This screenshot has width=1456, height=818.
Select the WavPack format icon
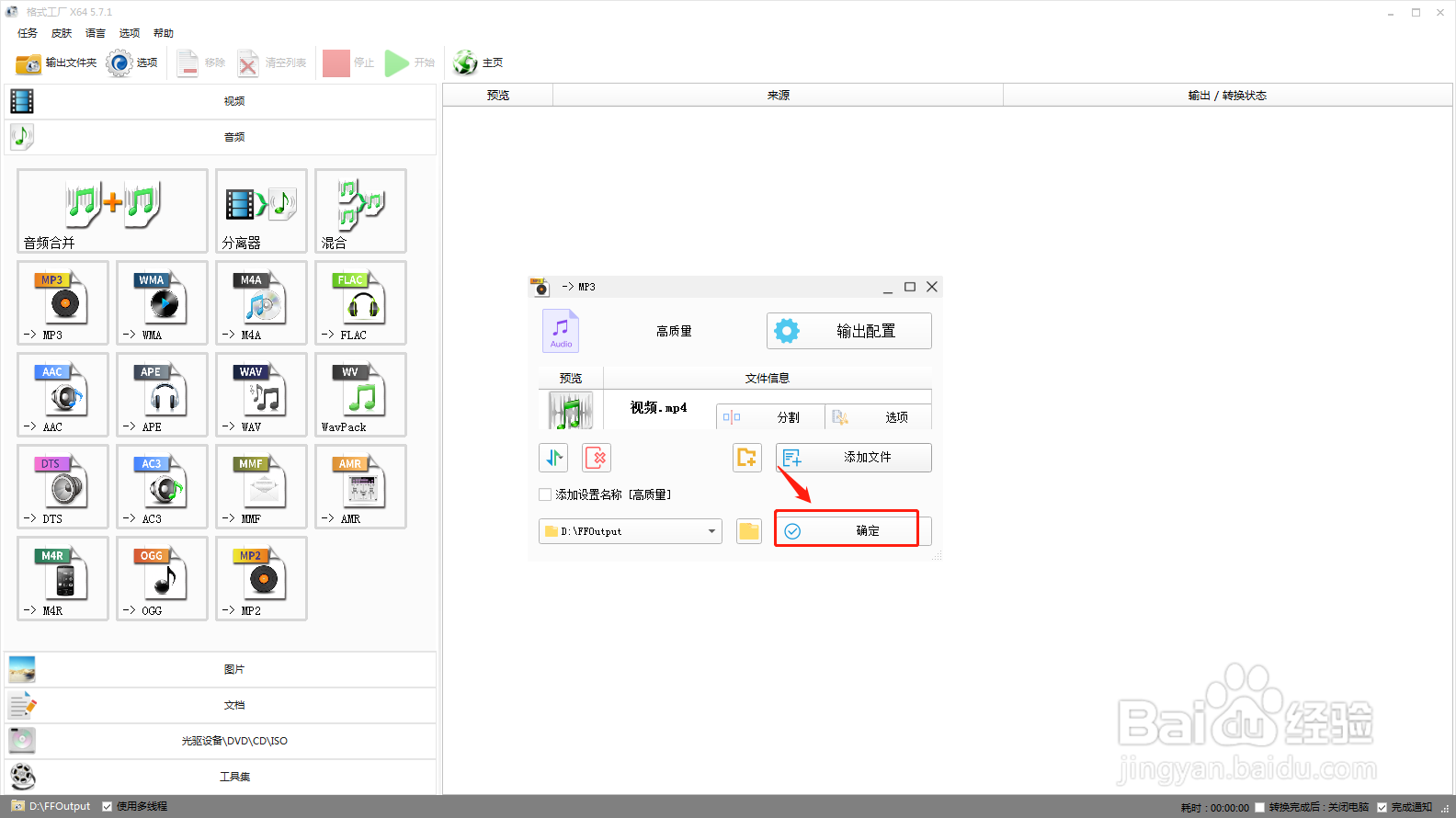click(x=360, y=395)
